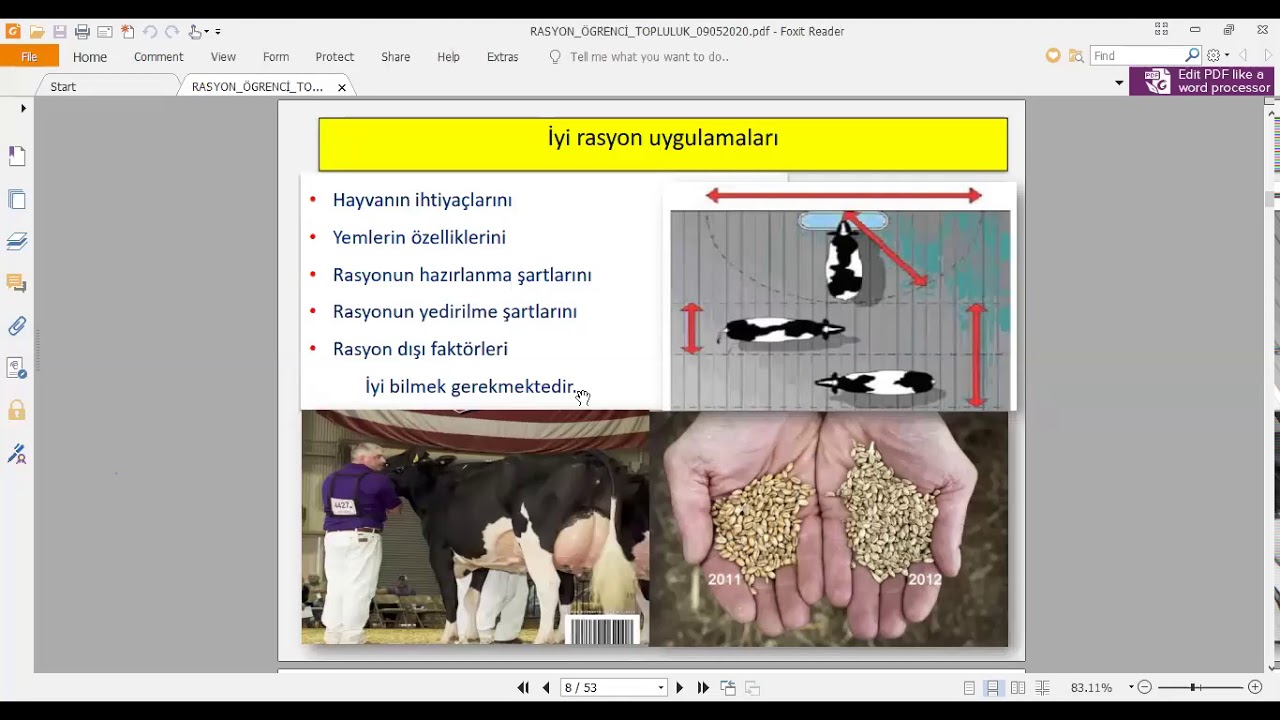1280x720 pixels.
Task: Open the page number dropdown arrow
Action: [661, 688]
